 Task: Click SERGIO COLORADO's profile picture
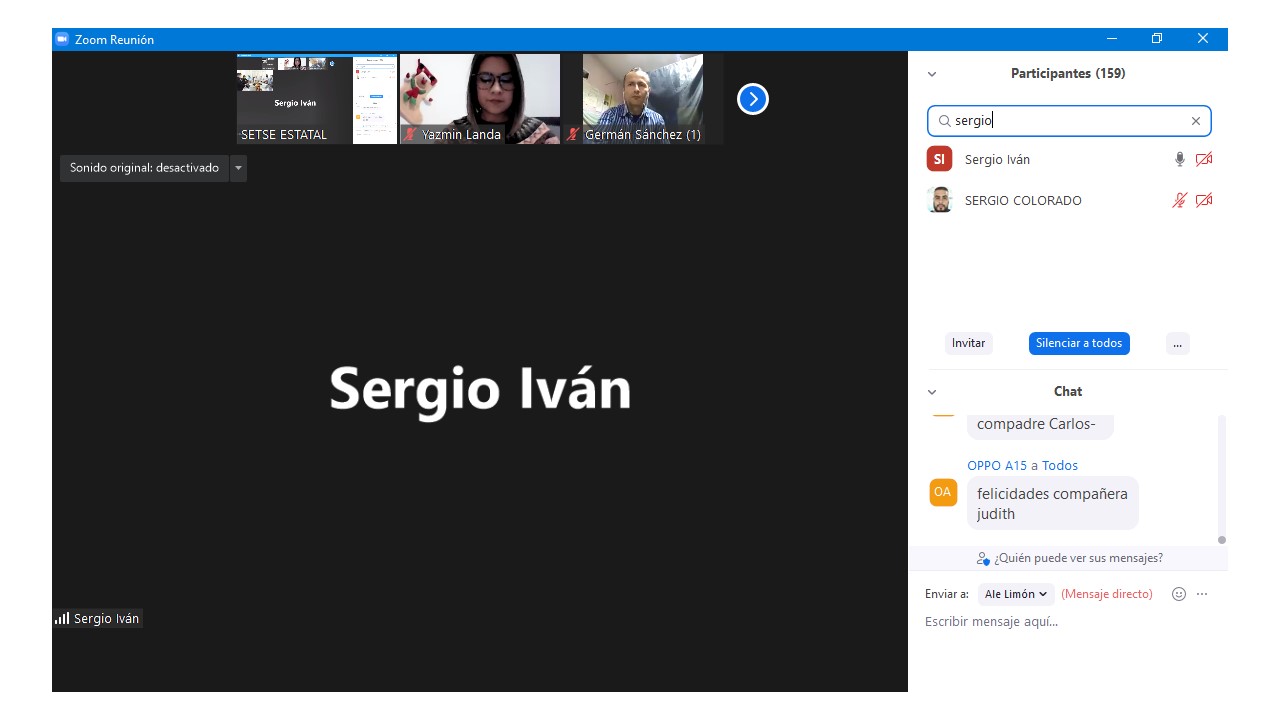939,200
